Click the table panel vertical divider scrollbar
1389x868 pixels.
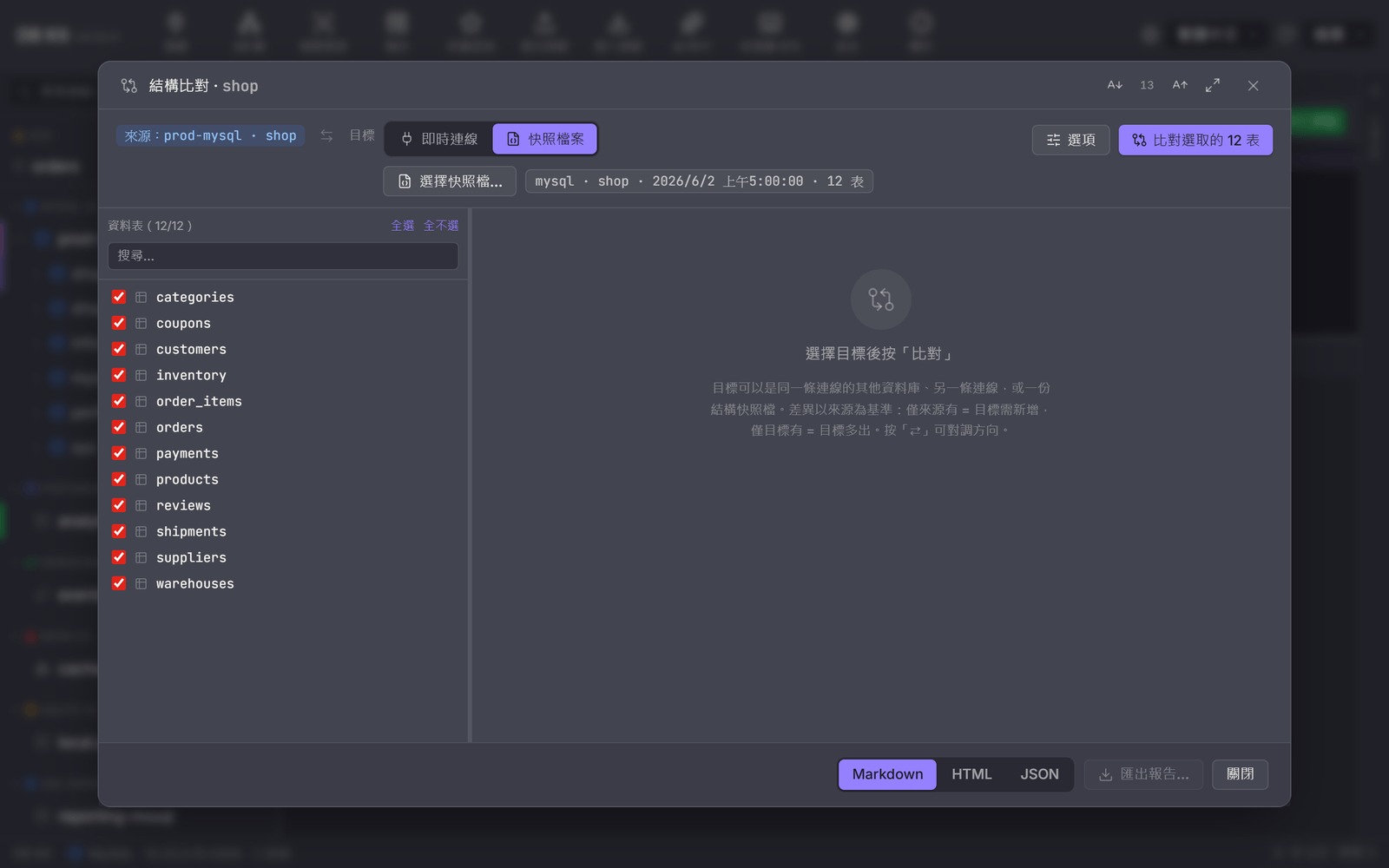tap(470, 475)
